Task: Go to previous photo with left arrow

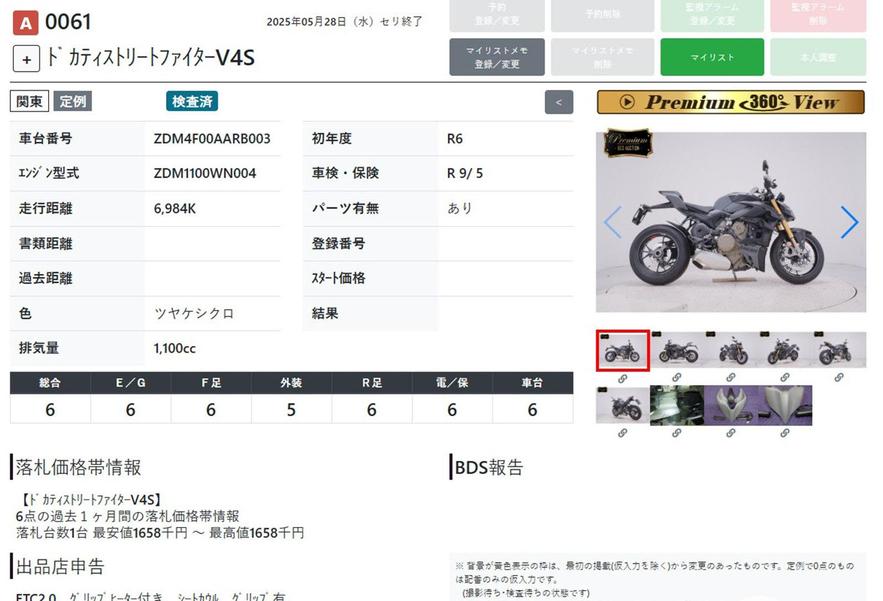Action: coord(612,222)
